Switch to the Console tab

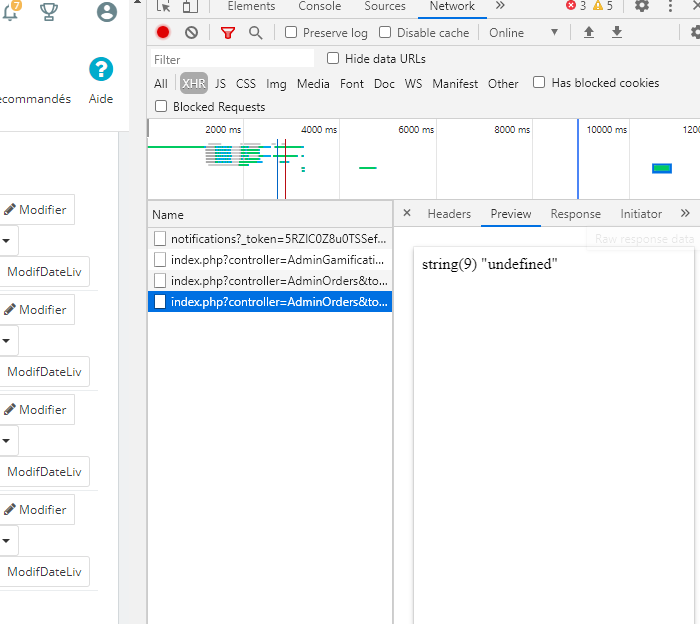(x=320, y=6)
